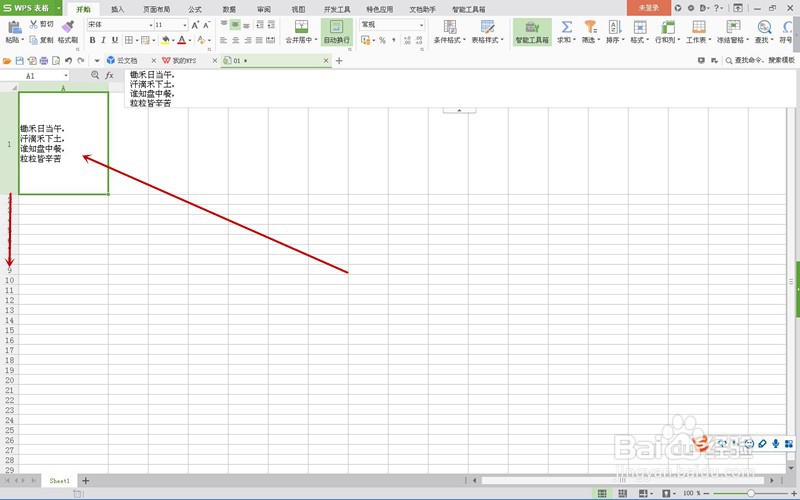Click the yellow fill color swatch
800x500 pixels.
tap(165, 40)
